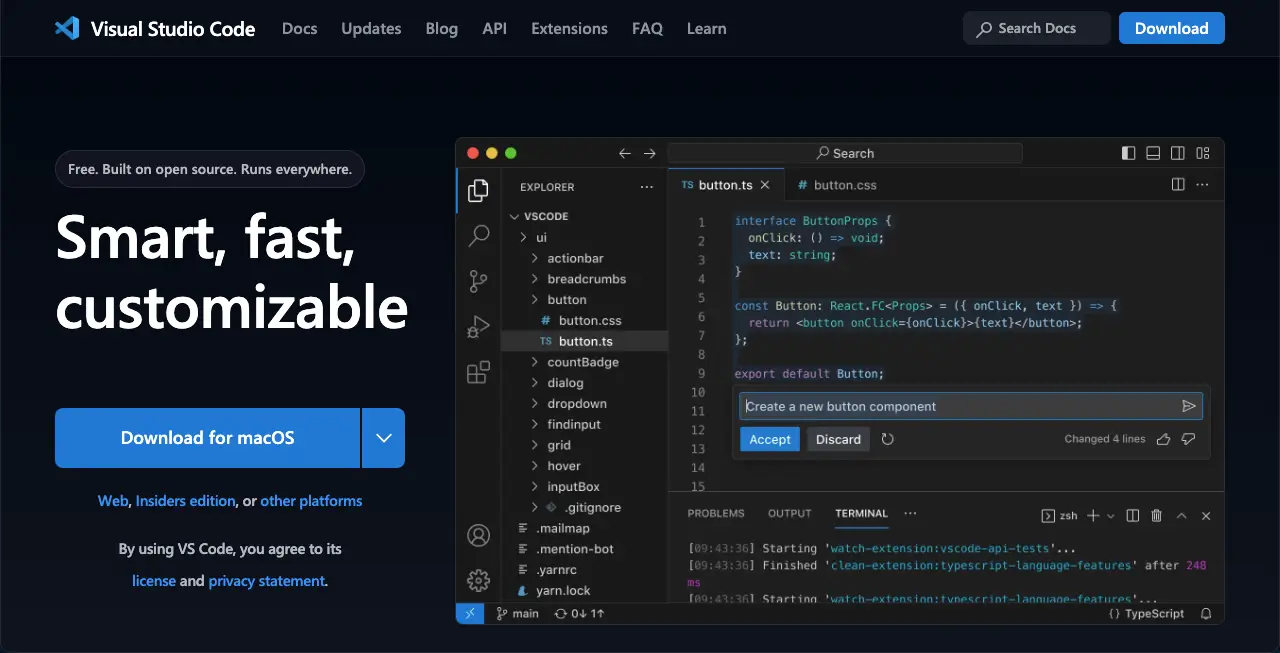Open the Insiders edition link

click(186, 501)
